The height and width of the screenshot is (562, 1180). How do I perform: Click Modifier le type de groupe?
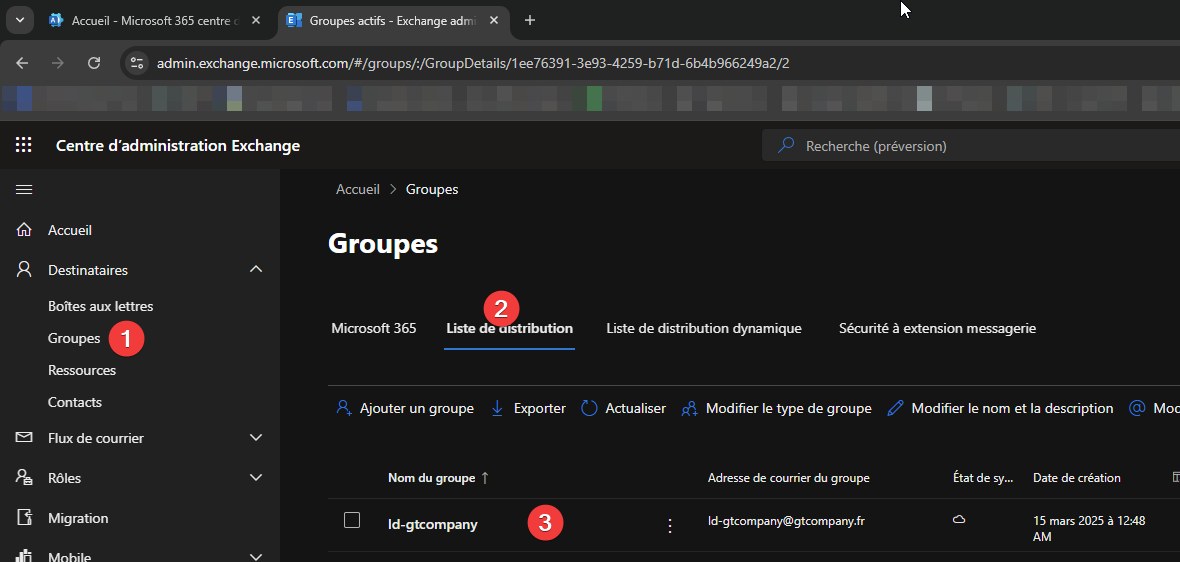[x=776, y=408]
